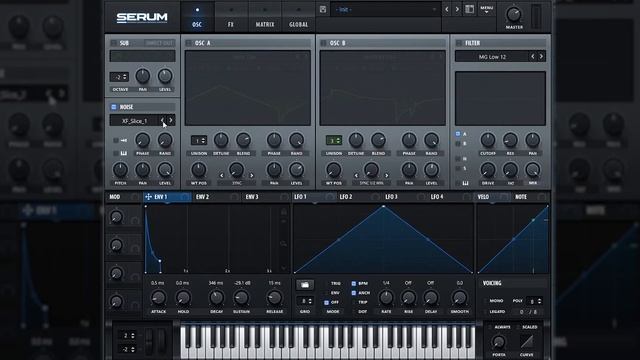Open the preset browser icon beside Menu
640x360 pixels.
[469, 9]
